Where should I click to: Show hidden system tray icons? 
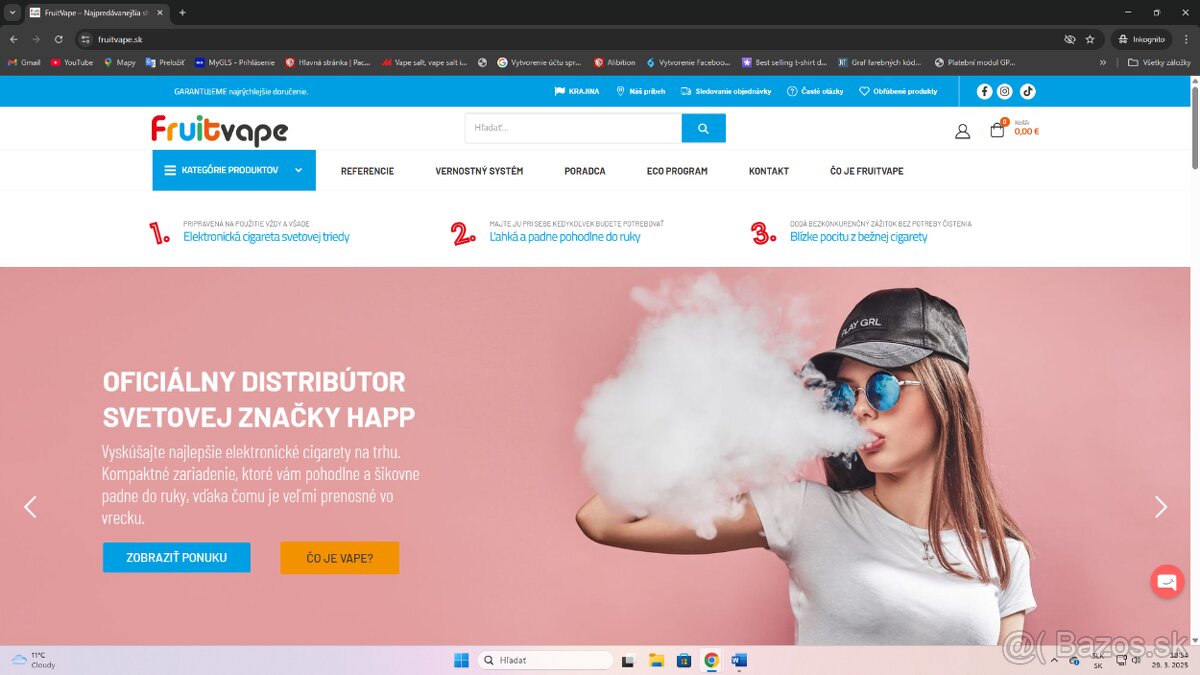tap(1053, 660)
